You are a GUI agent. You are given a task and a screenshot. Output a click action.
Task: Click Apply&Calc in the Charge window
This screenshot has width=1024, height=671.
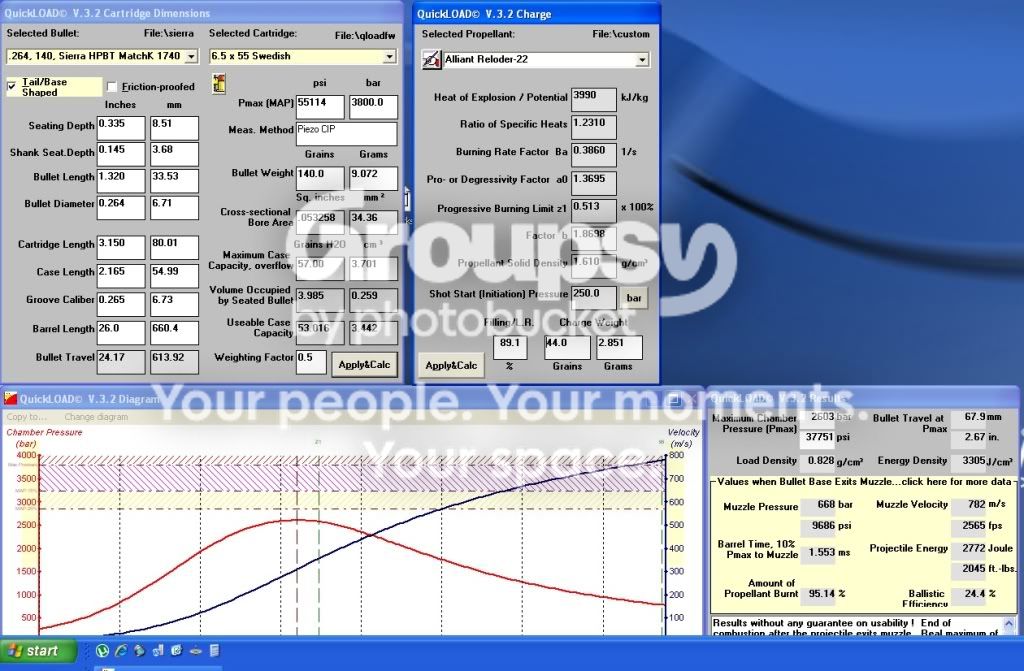[x=451, y=365]
